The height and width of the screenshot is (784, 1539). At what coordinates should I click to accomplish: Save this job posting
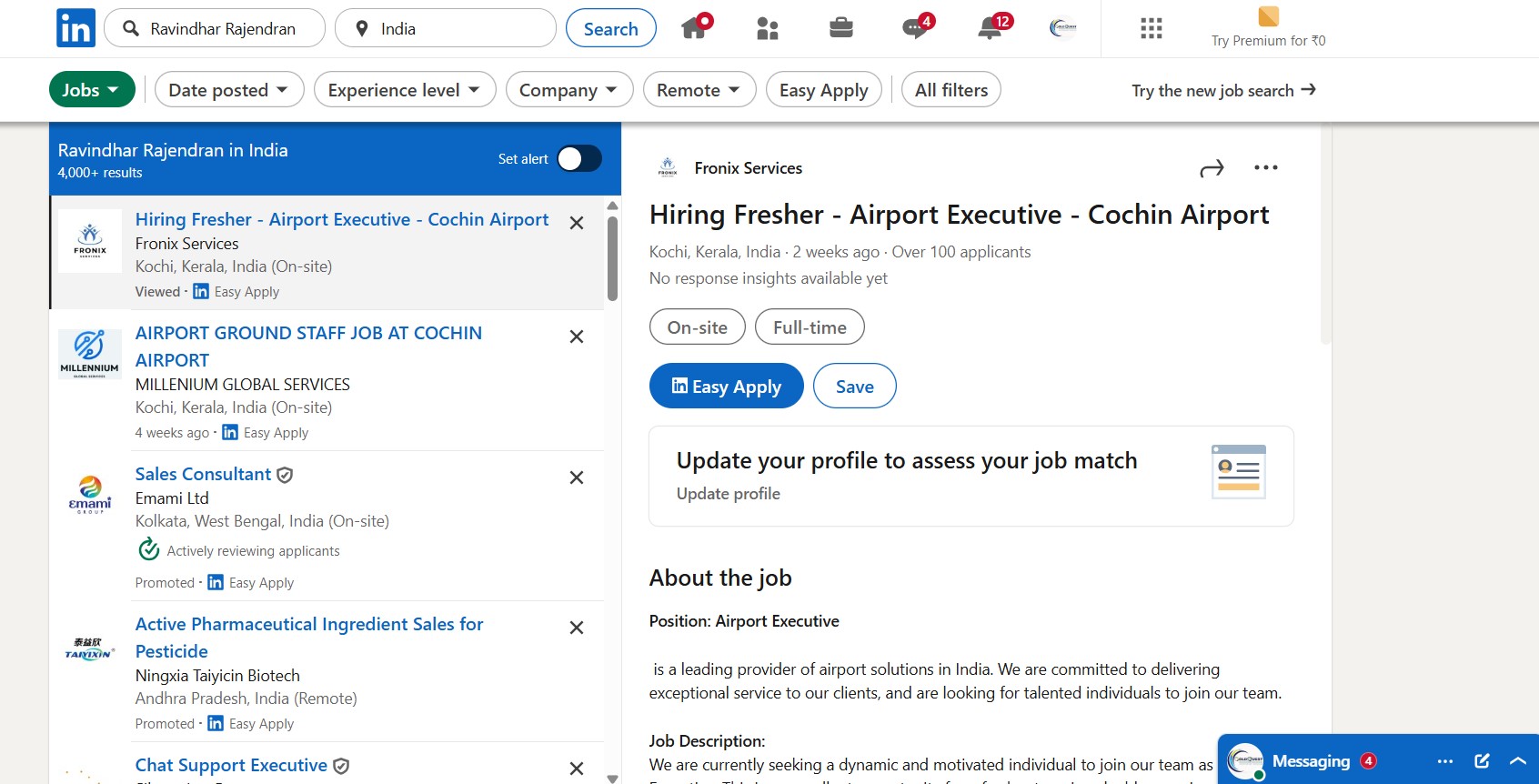click(x=854, y=387)
